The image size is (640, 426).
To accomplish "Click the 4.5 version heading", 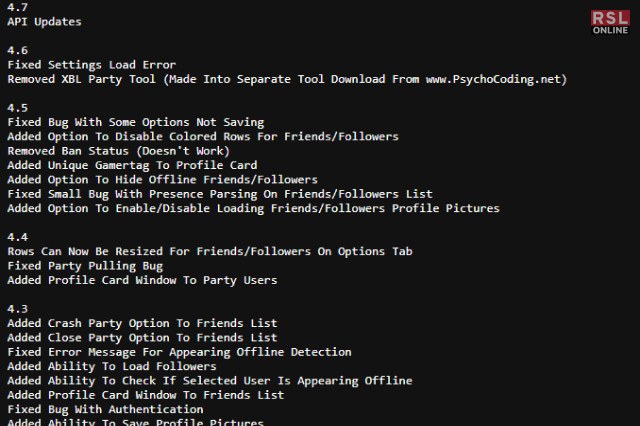I will pyautogui.click(x=17, y=108).
